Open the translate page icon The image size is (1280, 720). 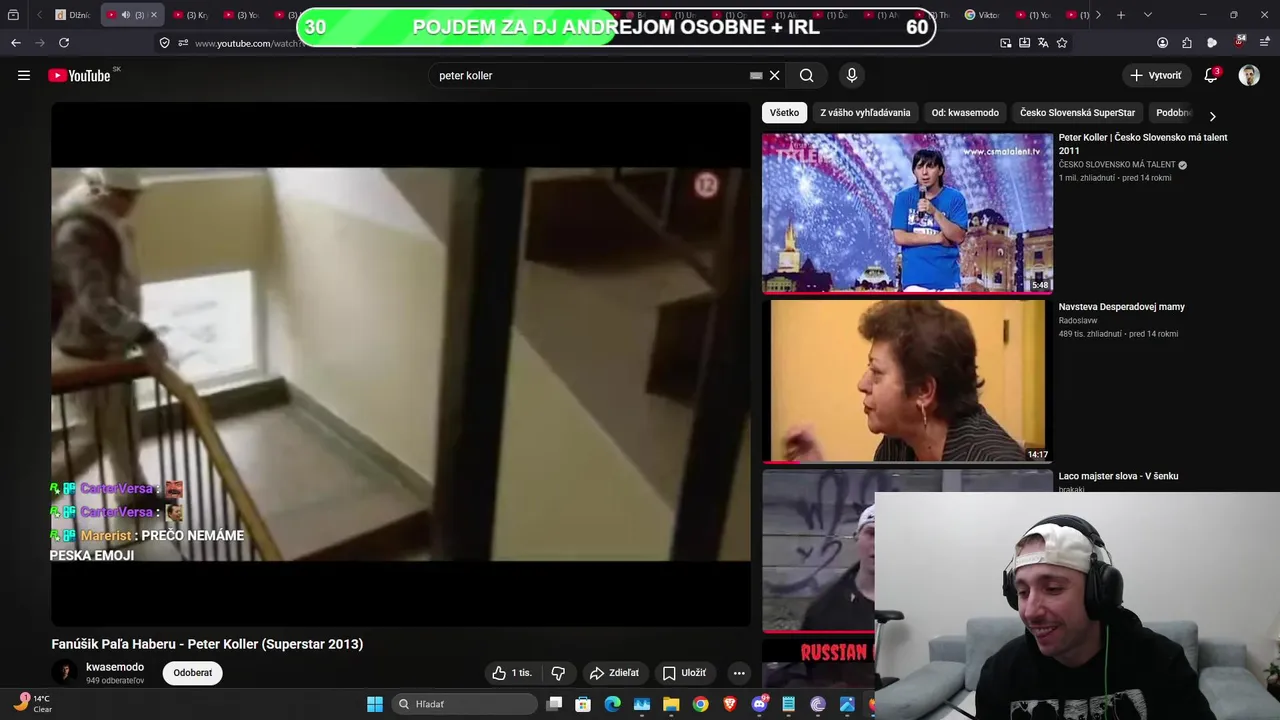click(x=1043, y=43)
